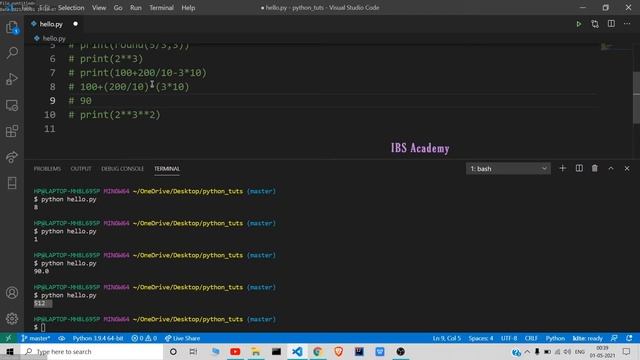Click the master branch indicator in status bar
This screenshot has height=360, width=640.
click(x=36, y=338)
